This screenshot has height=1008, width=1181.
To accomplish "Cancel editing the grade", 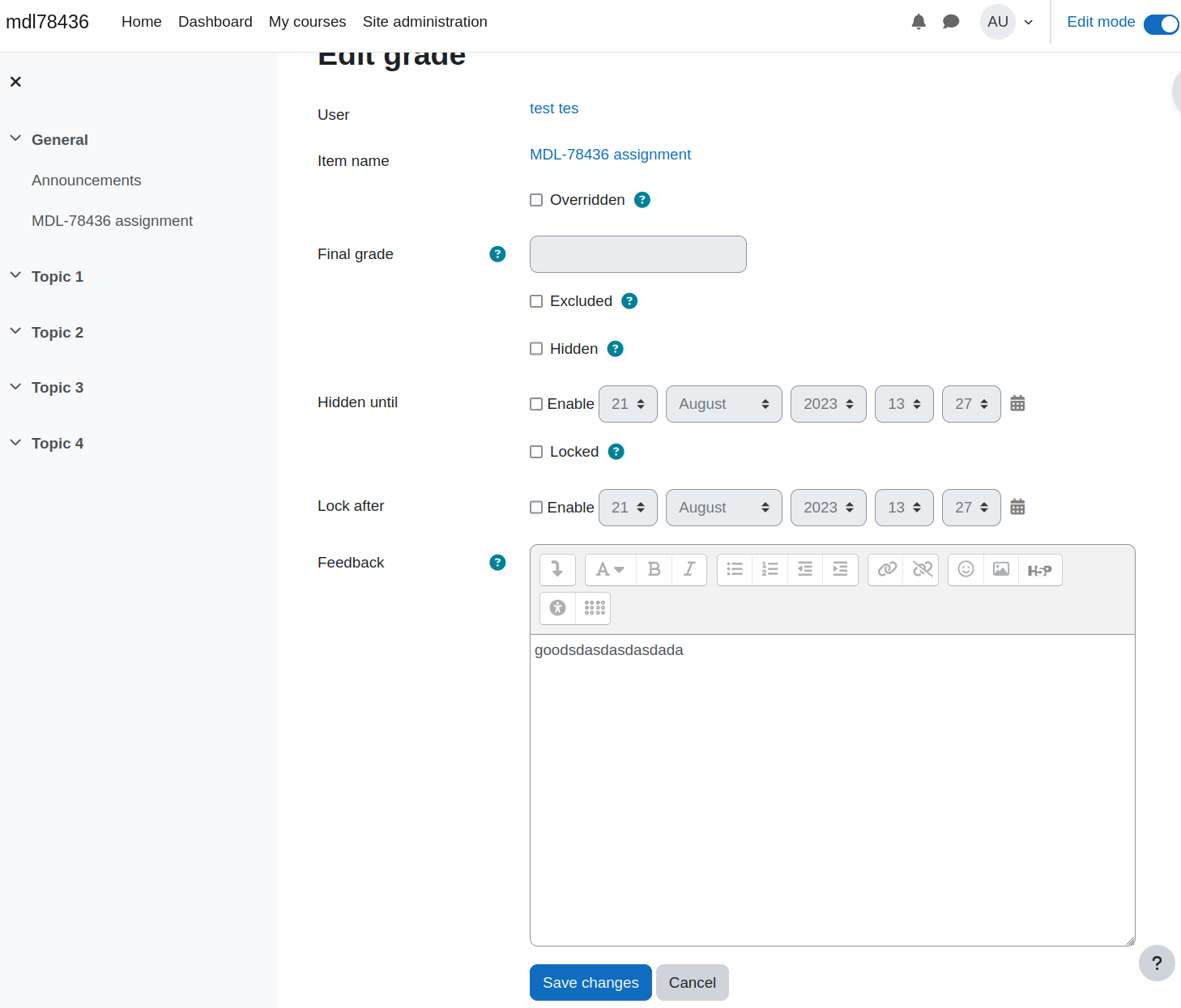I will click(x=693, y=982).
